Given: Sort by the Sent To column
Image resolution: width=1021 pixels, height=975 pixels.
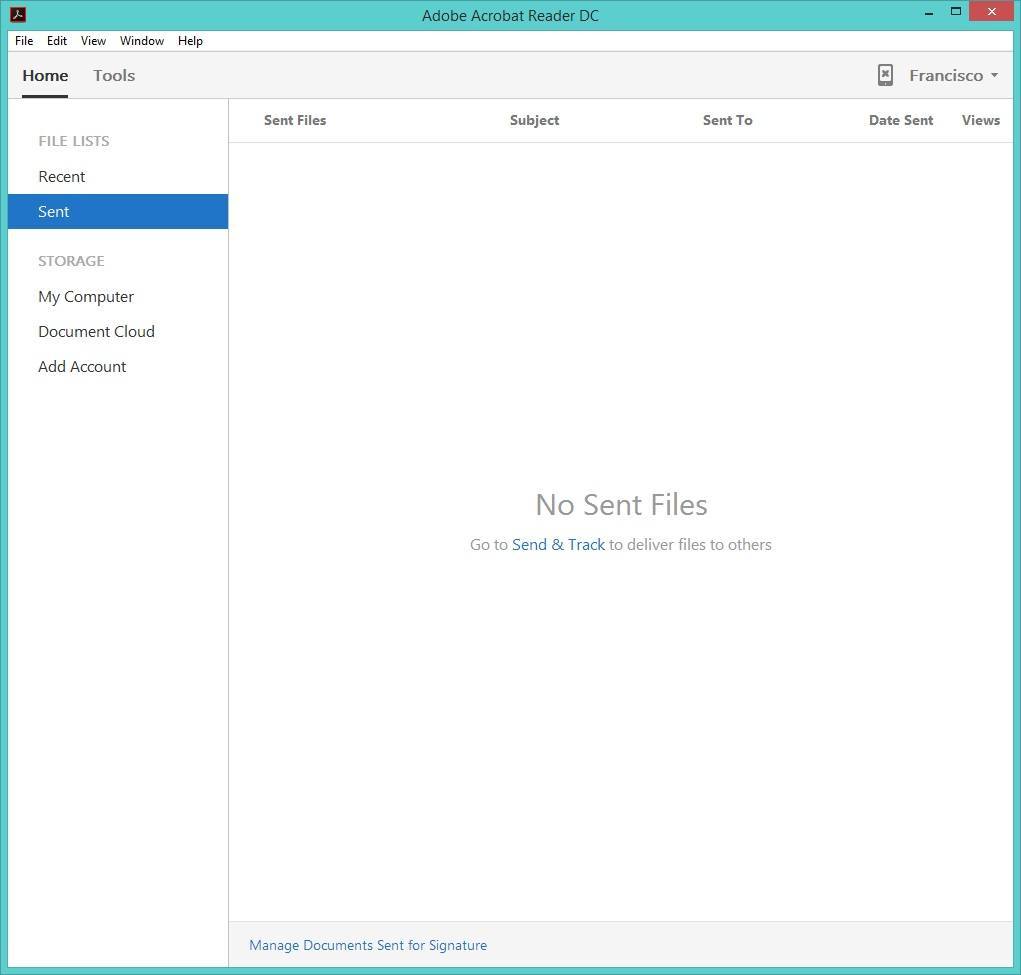Looking at the screenshot, I should point(727,120).
